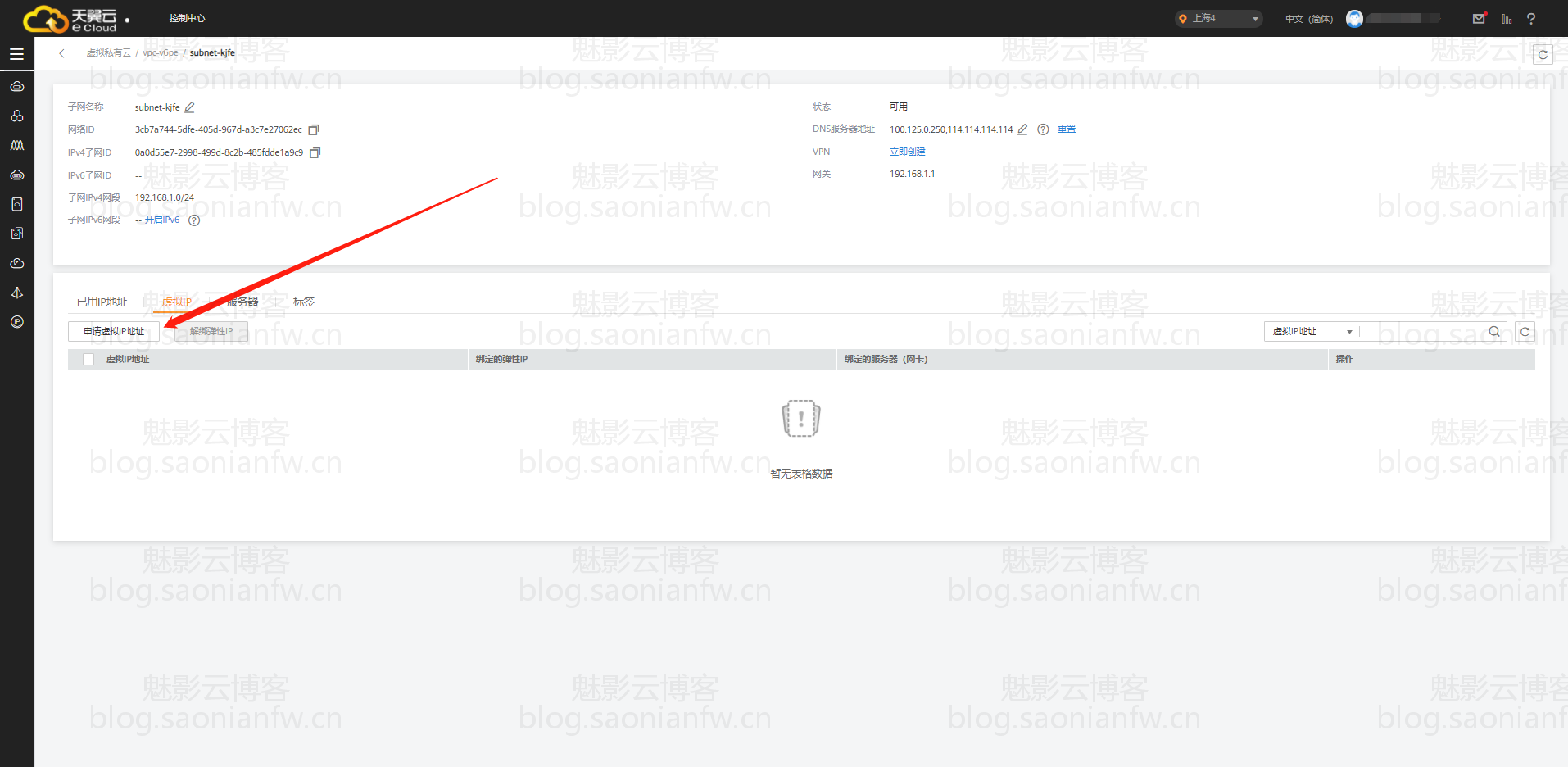Click the 绑定的弹性IP column header
The width and height of the screenshot is (1568, 767).
pos(501,360)
